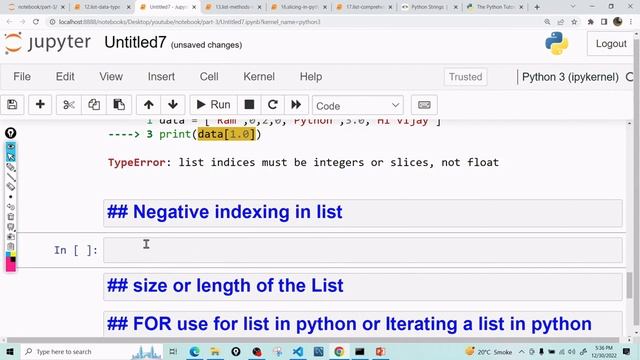Copy selected cells icon
640x360 pixels.
click(94, 105)
